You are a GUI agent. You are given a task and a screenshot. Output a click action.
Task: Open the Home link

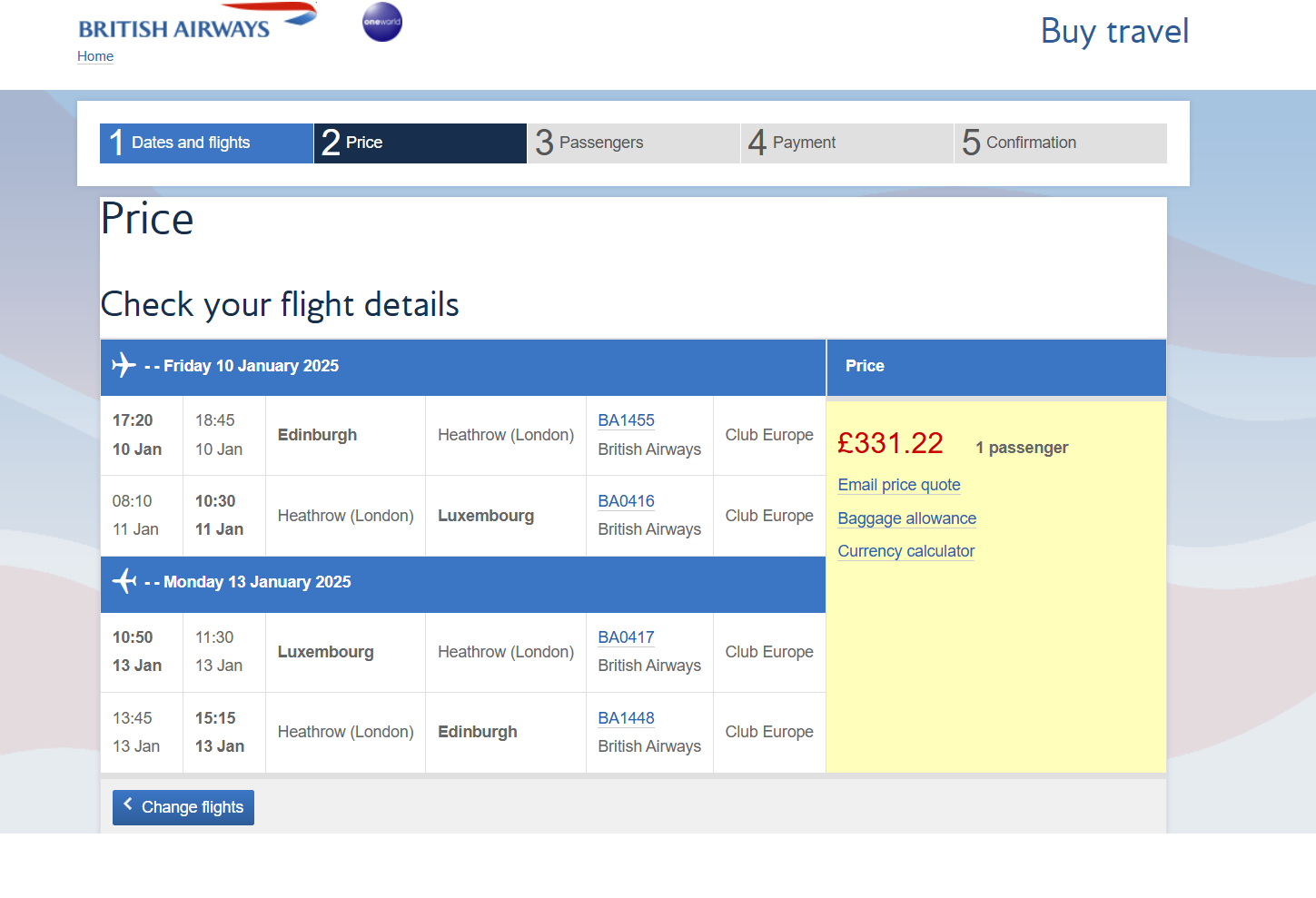[x=95, y=56]
